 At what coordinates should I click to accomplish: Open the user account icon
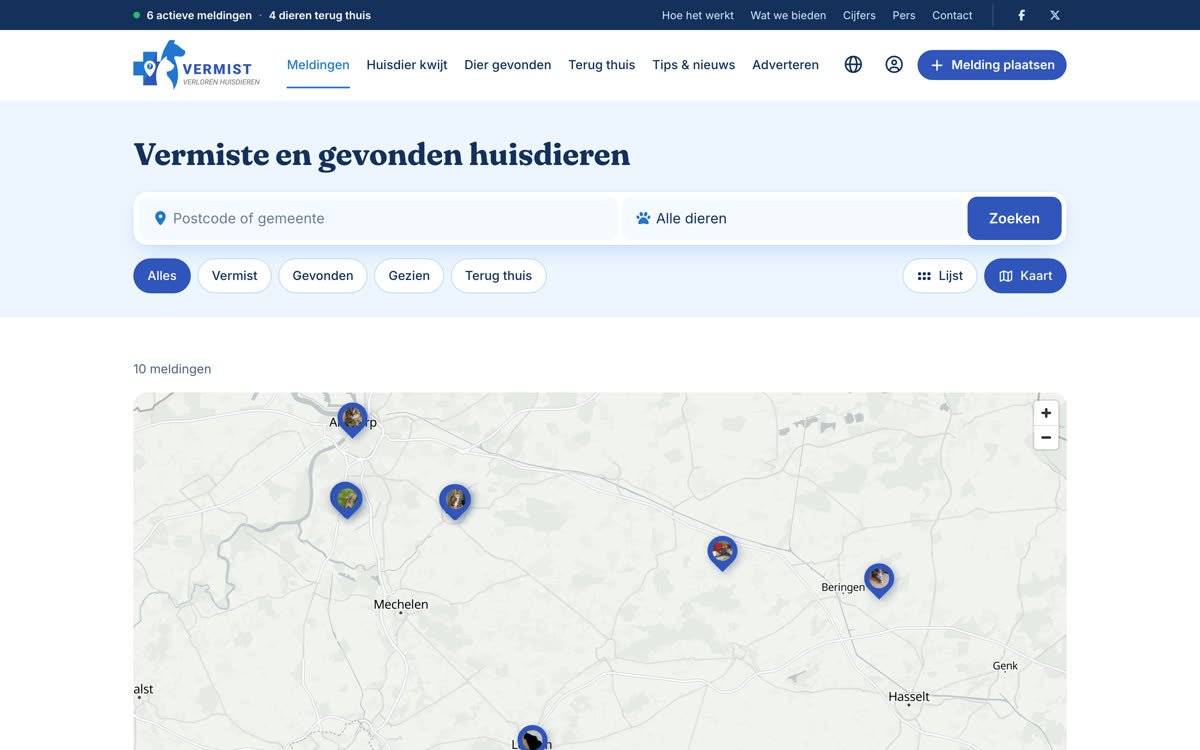894,65
